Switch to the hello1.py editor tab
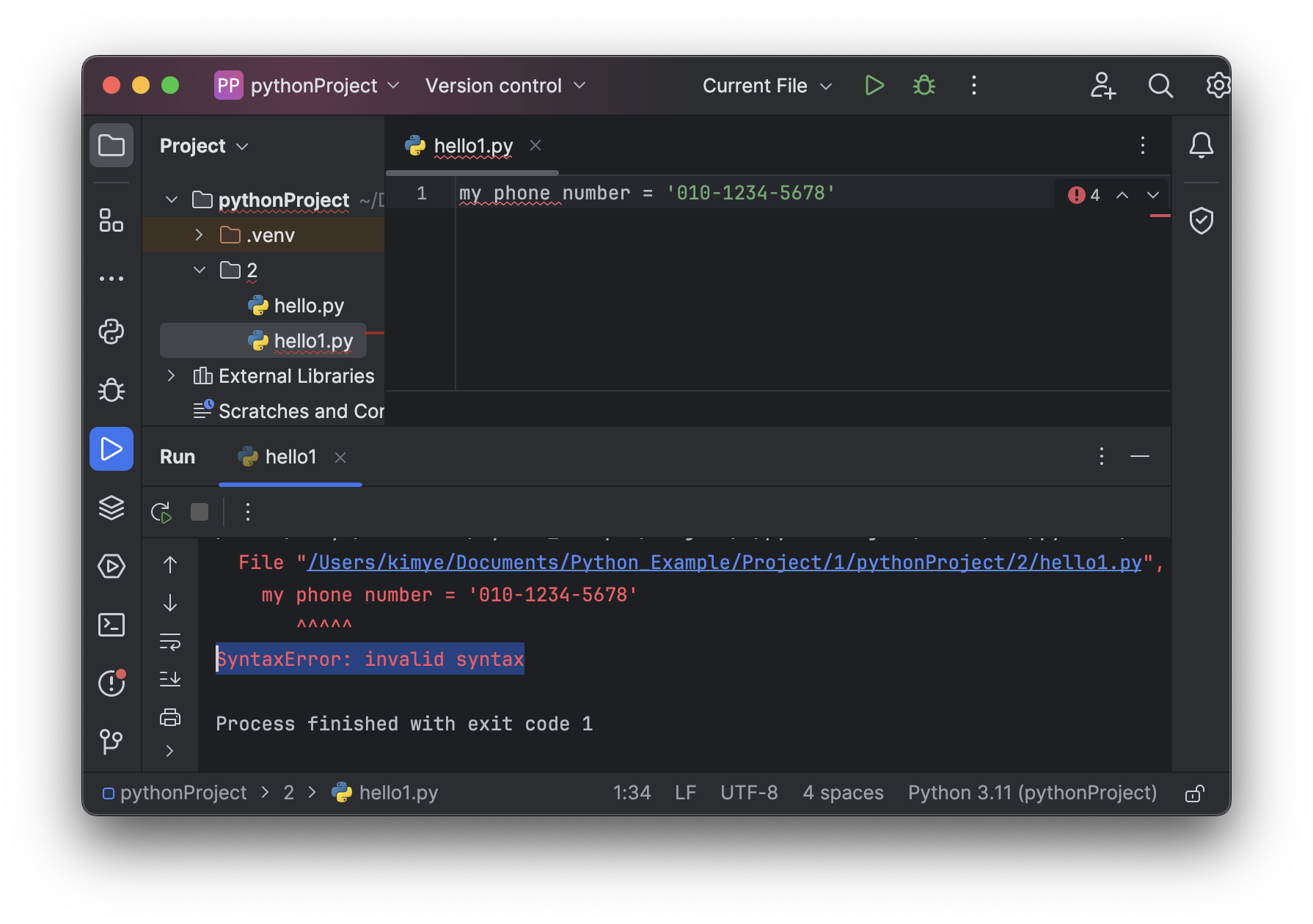Viewport: 1313px width, 924px height. (473, 146)
